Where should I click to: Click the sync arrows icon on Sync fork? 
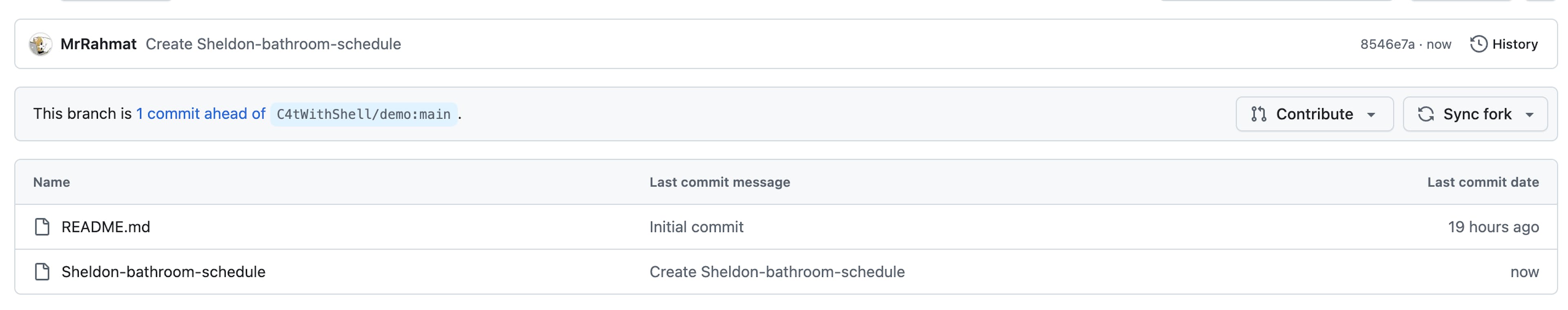click(x=1425, y=114)
